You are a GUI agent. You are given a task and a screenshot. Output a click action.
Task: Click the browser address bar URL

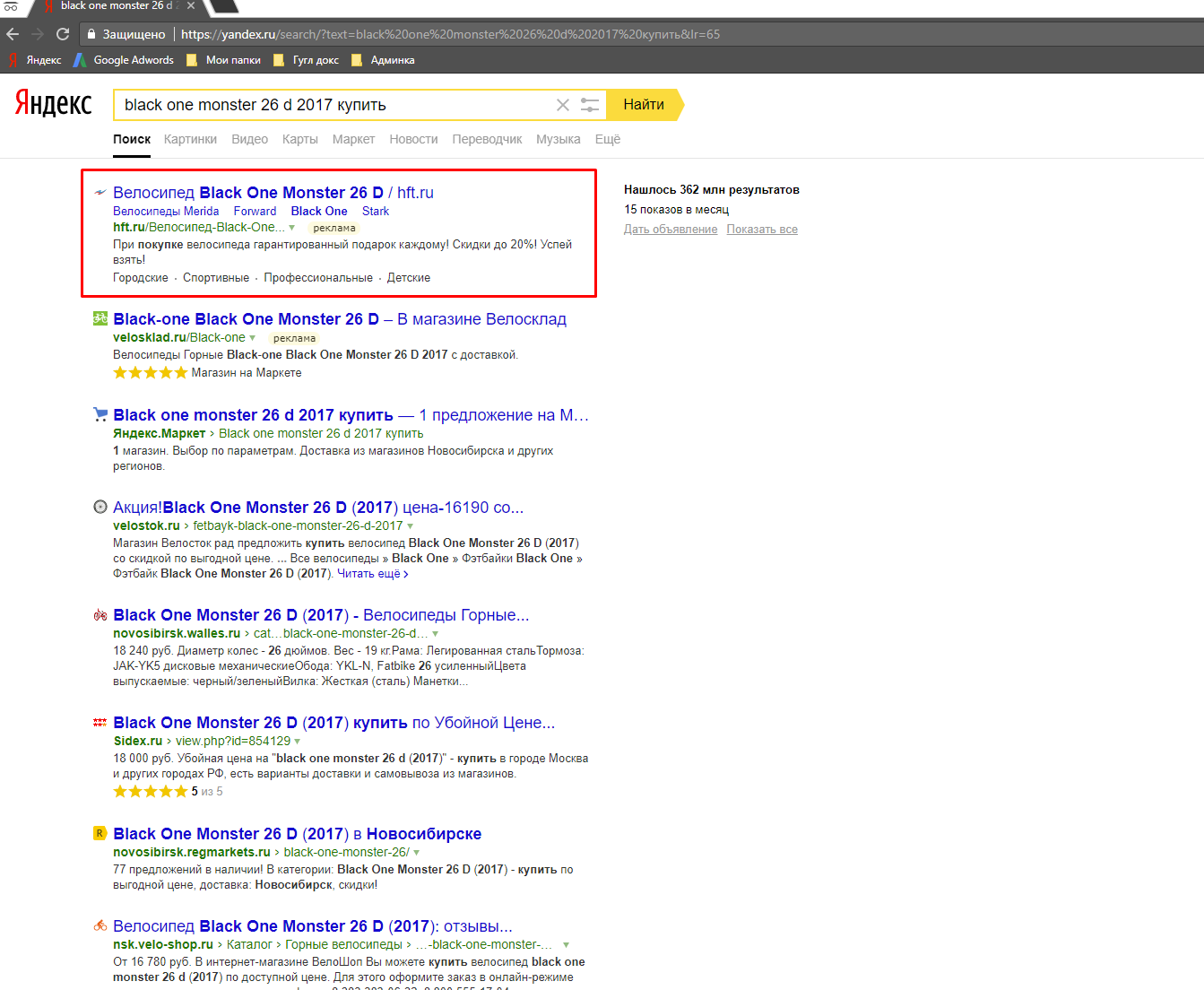tap(450, 34)
